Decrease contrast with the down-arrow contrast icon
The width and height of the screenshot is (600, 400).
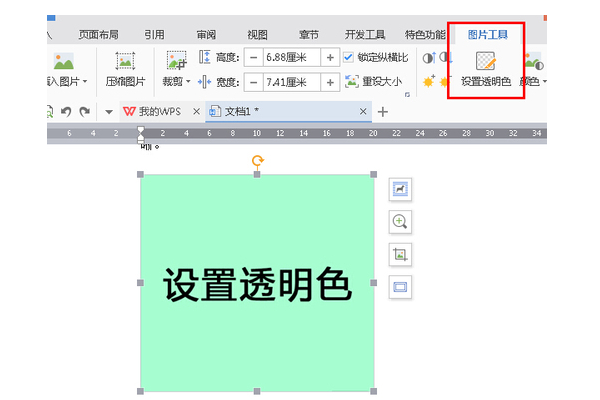coord(445,58)
